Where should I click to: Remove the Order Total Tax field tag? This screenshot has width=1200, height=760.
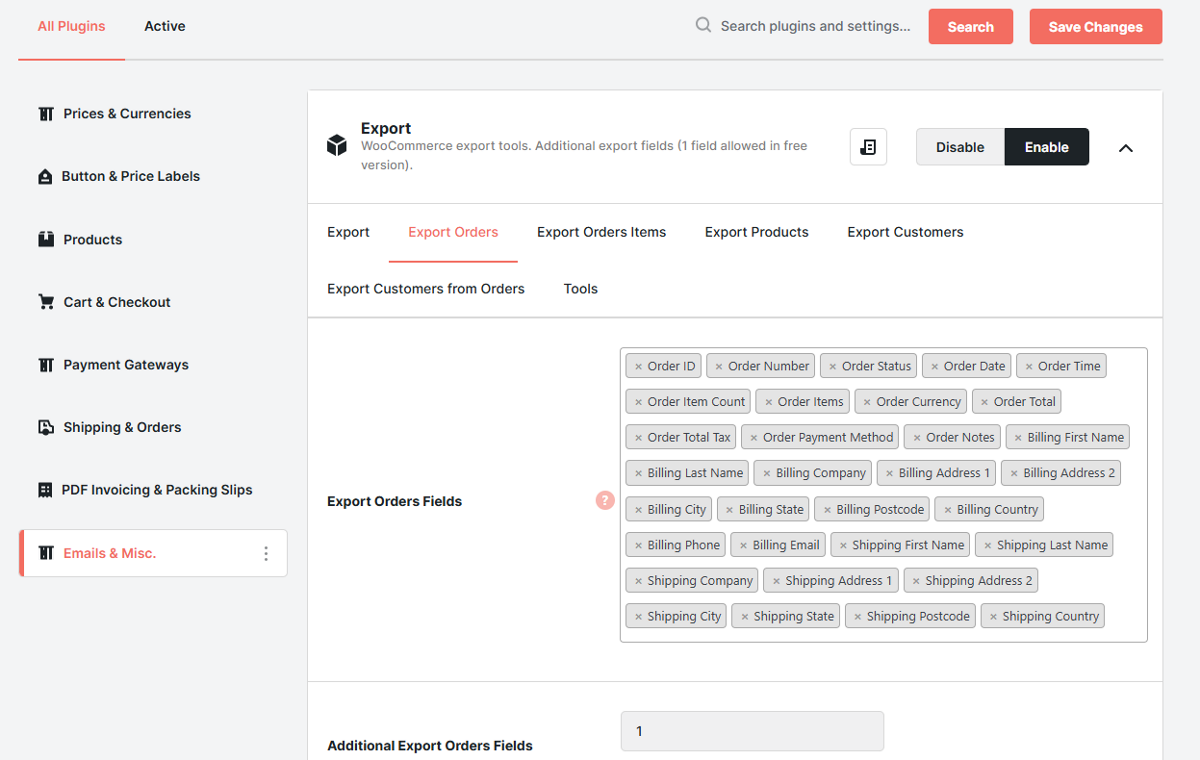pyautogui.click(x=638, y=438)
